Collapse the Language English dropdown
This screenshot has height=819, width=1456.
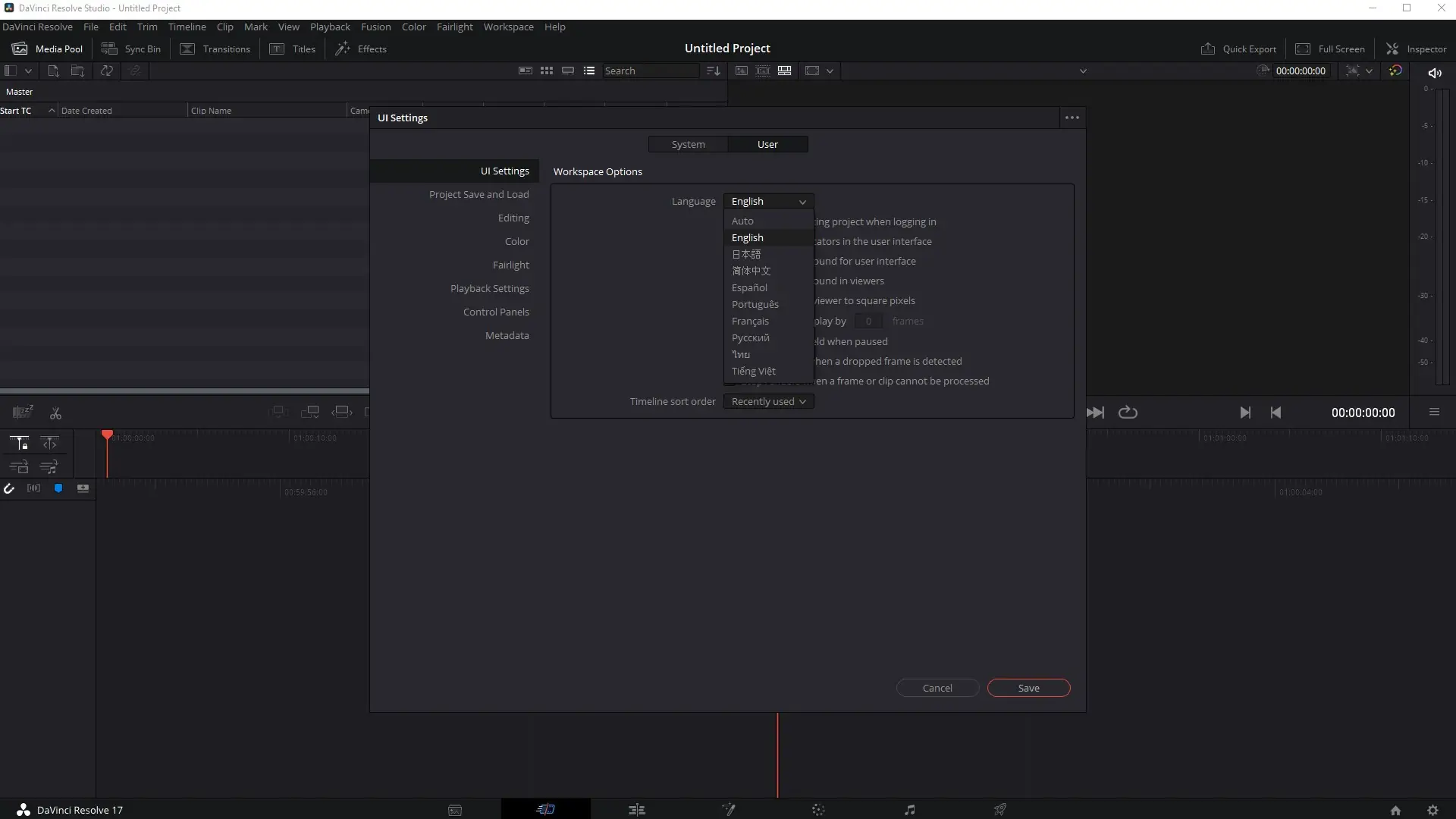coord(768,202)
